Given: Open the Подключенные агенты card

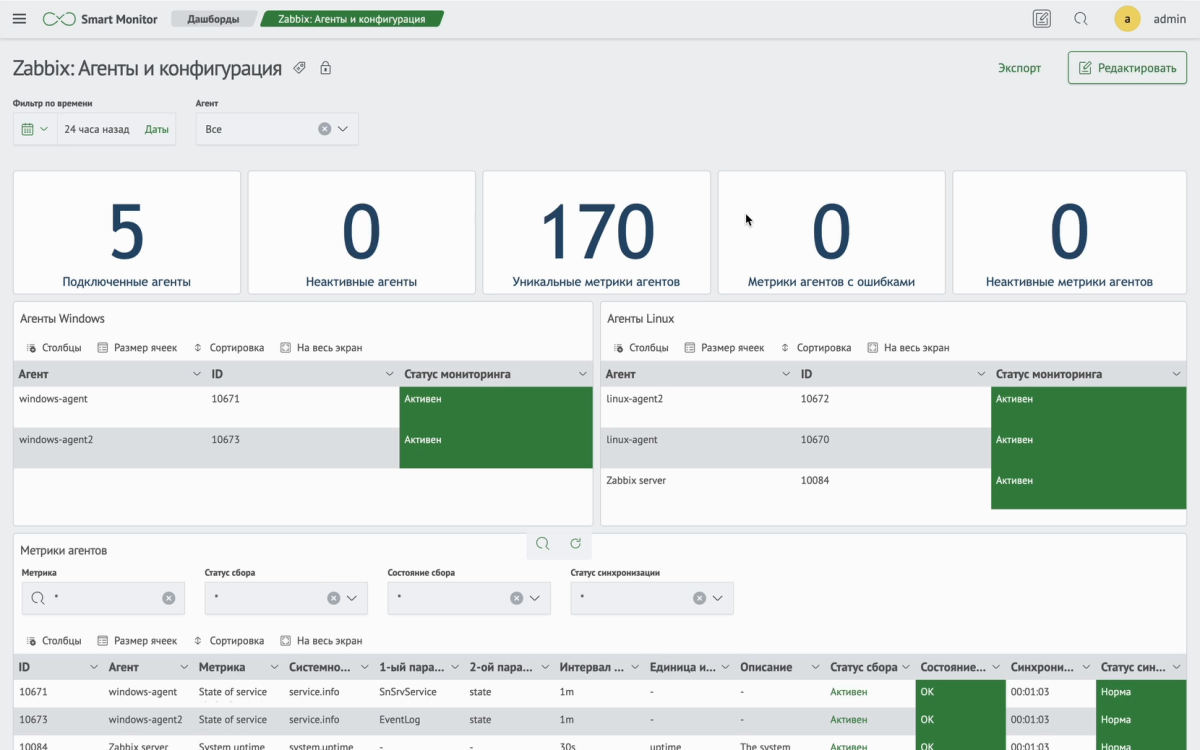Looking at the screenshot, I should (x=127, y=232).
